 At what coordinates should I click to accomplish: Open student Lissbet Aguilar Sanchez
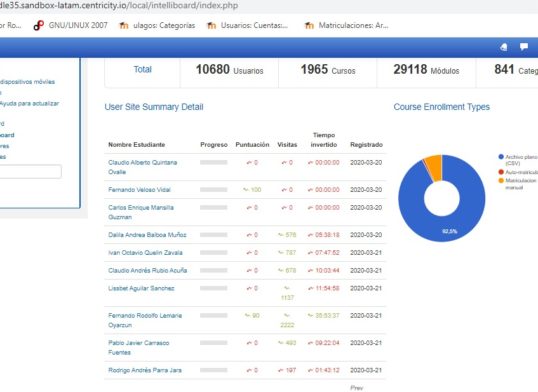click(x=141, y=288)
